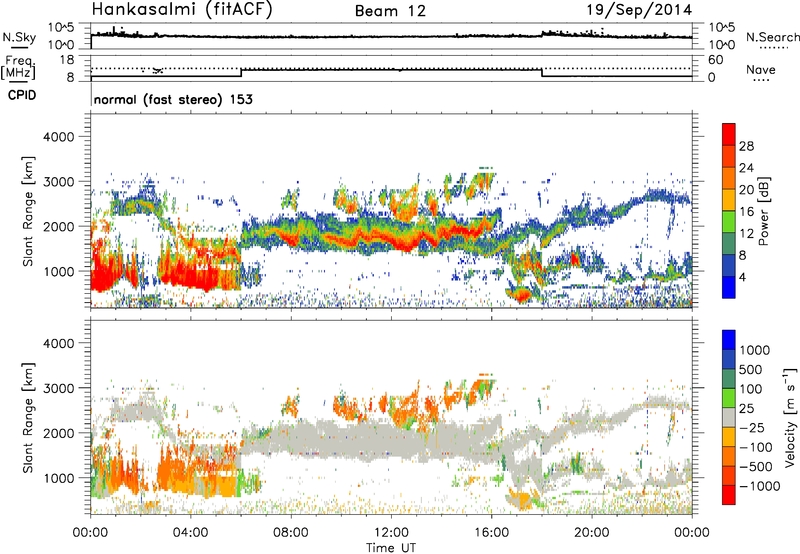Screen dimensions: 800x554
Task: Select the '-25' velocity colorbar value
Action: 752,427
